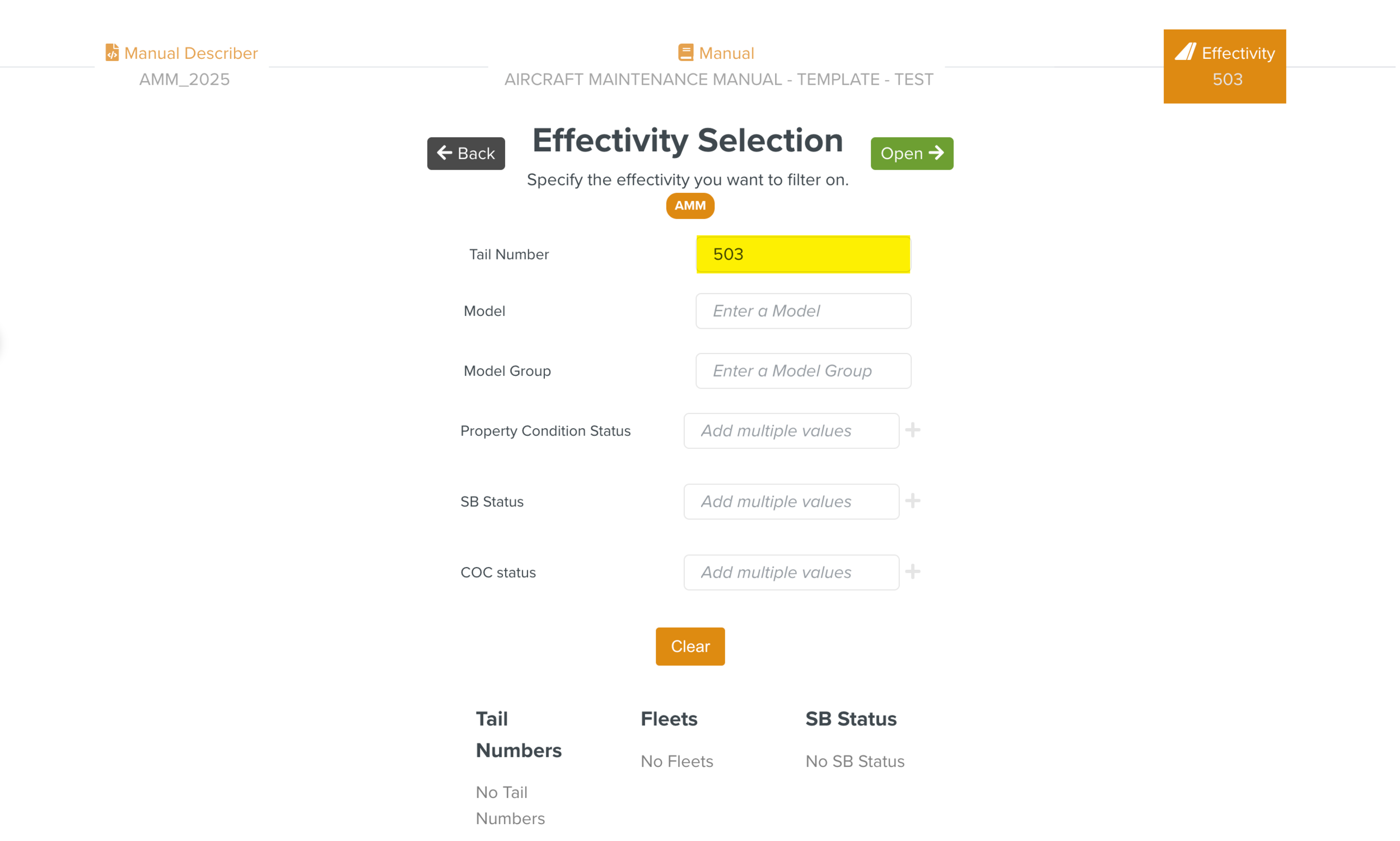Click plus icon beside Property Condition Status
1400x841 pixels.
click(912, 431)
